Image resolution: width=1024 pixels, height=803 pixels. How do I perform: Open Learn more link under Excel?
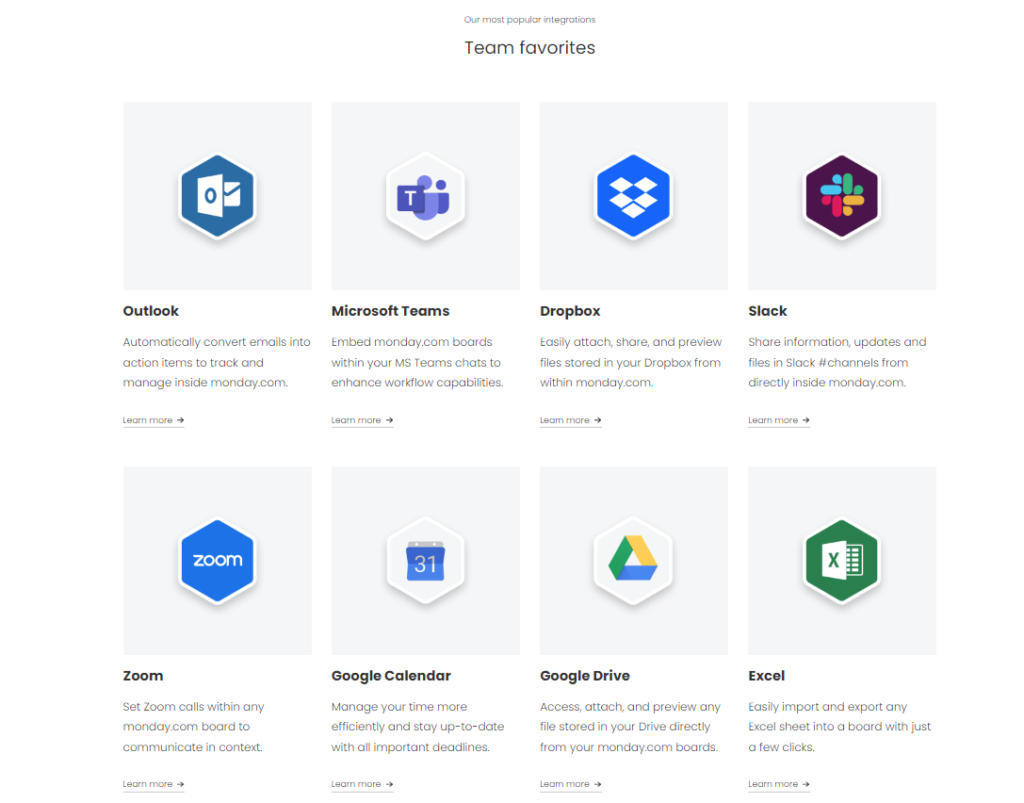click(x=778, y=784)
